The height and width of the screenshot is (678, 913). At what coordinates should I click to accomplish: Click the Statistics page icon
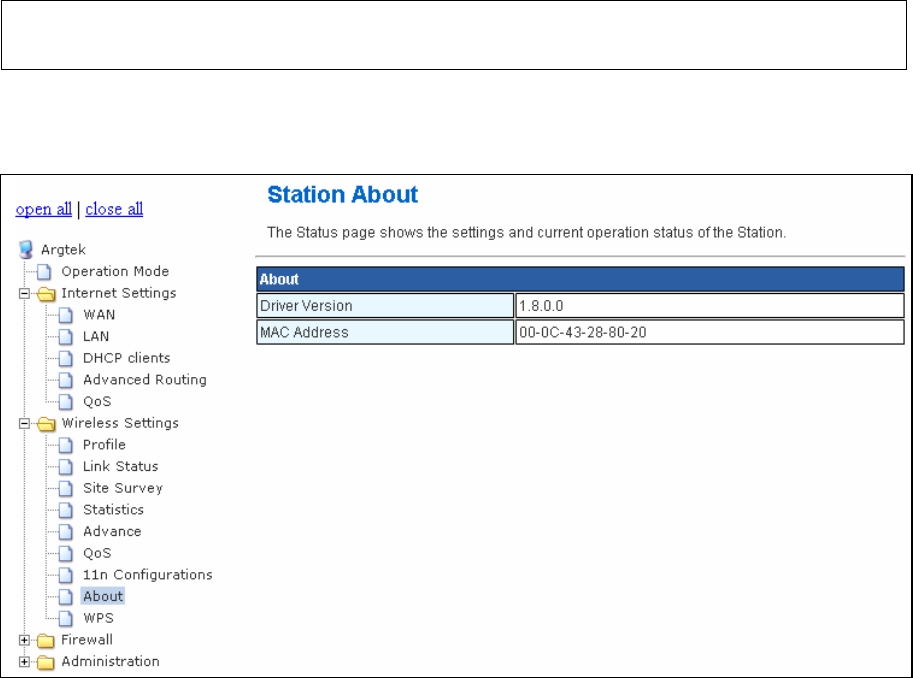[x=66, y=510]
